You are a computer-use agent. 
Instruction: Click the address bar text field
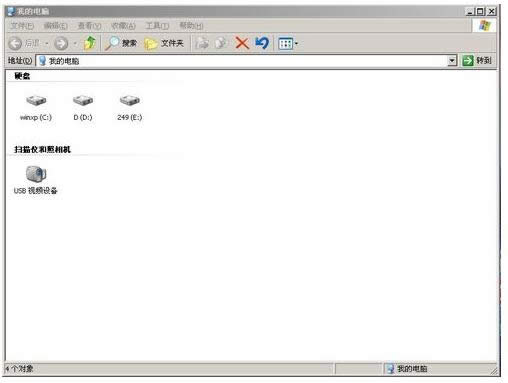[242, 61]
